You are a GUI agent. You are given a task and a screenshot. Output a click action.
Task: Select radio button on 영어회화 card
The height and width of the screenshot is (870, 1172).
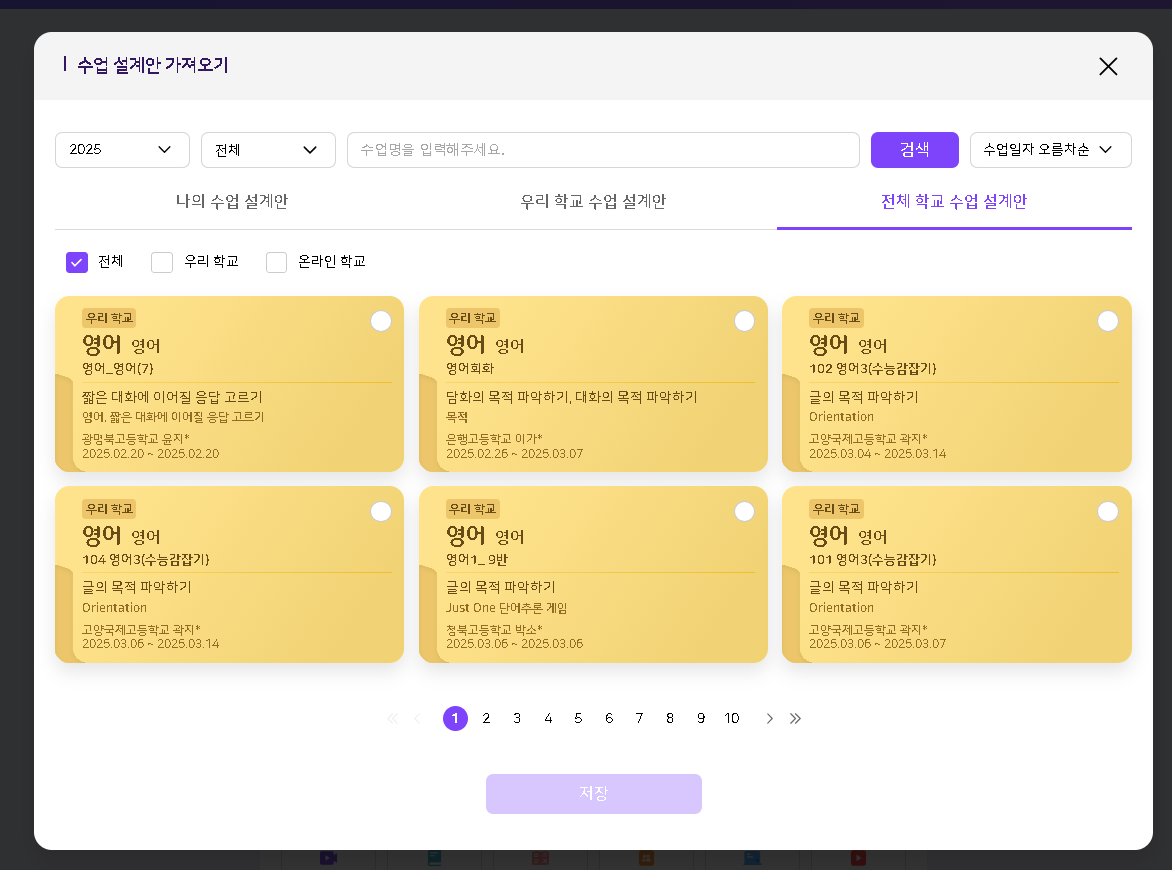(x=744, y=321)
